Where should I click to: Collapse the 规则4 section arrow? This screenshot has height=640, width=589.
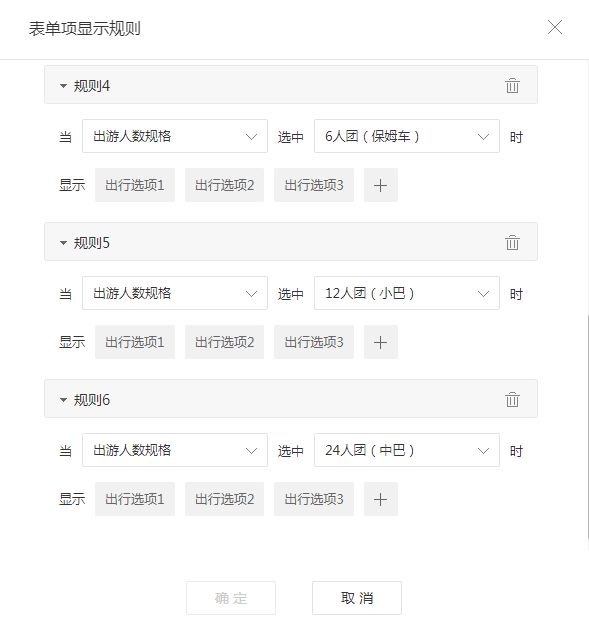[x=63, y=86]
